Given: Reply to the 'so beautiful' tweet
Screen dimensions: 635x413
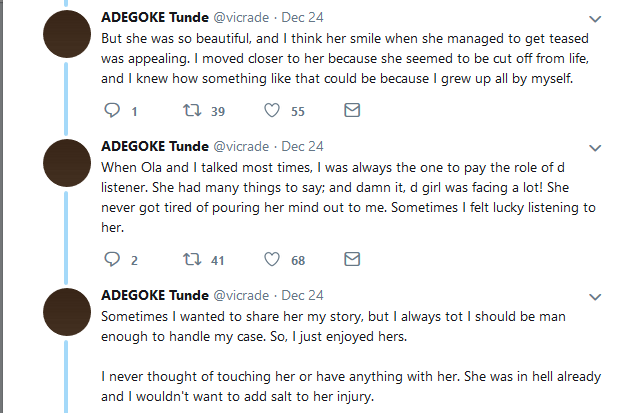Looking at the screenshot, I should 112,110.
